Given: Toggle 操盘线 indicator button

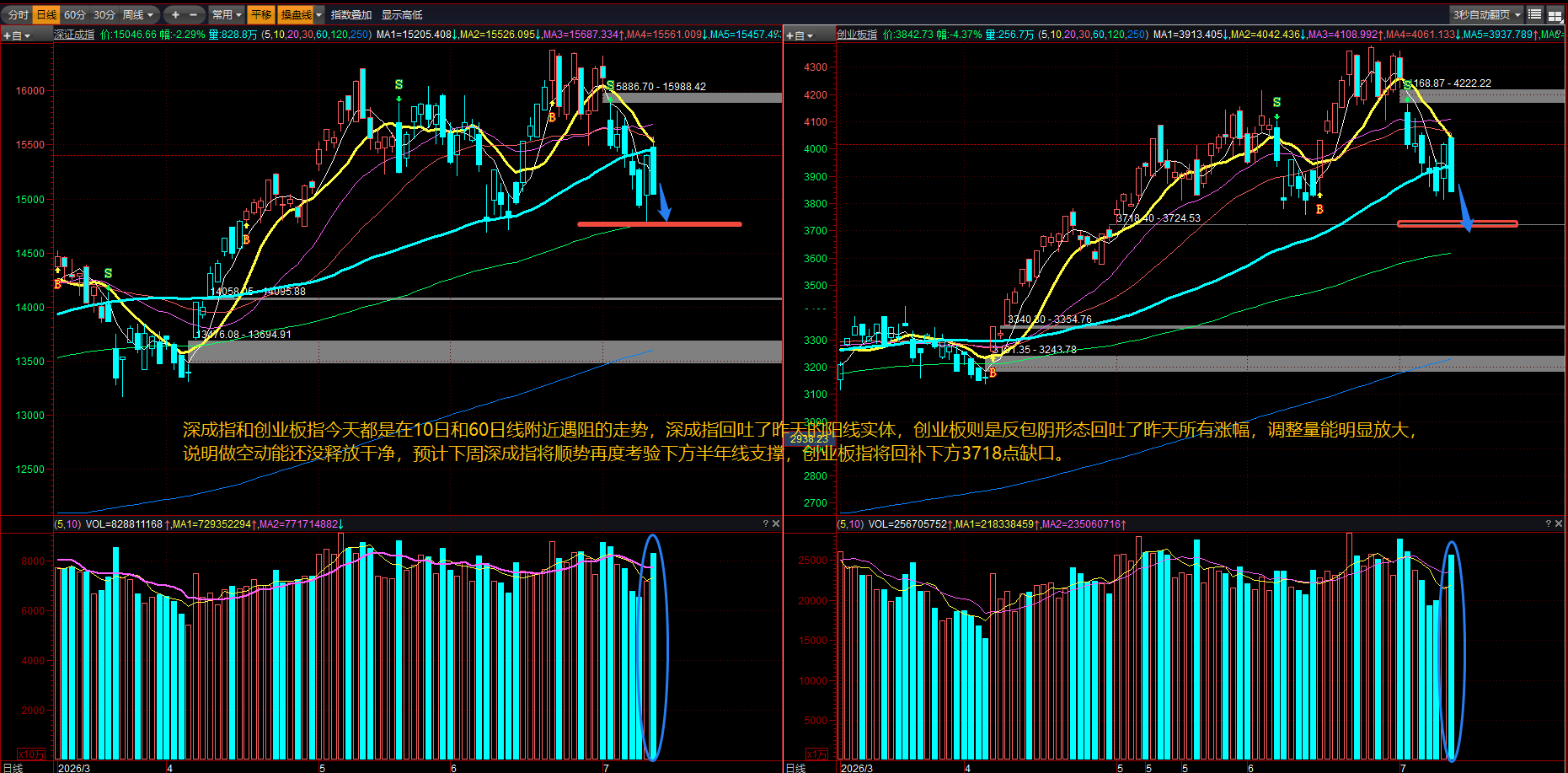Looking at the screenshot, I should tap(297, 14).
